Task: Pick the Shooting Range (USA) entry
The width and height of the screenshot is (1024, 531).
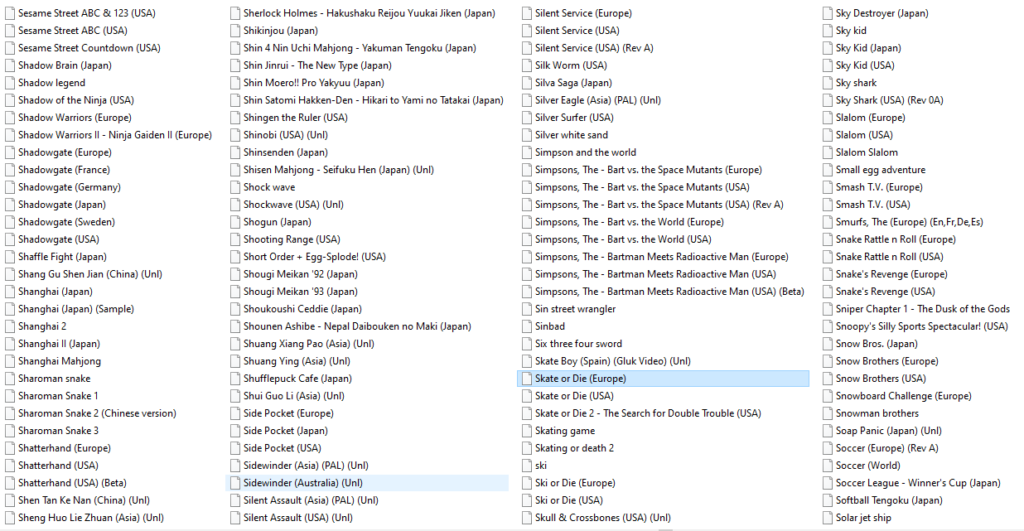Action: [291, 240]
